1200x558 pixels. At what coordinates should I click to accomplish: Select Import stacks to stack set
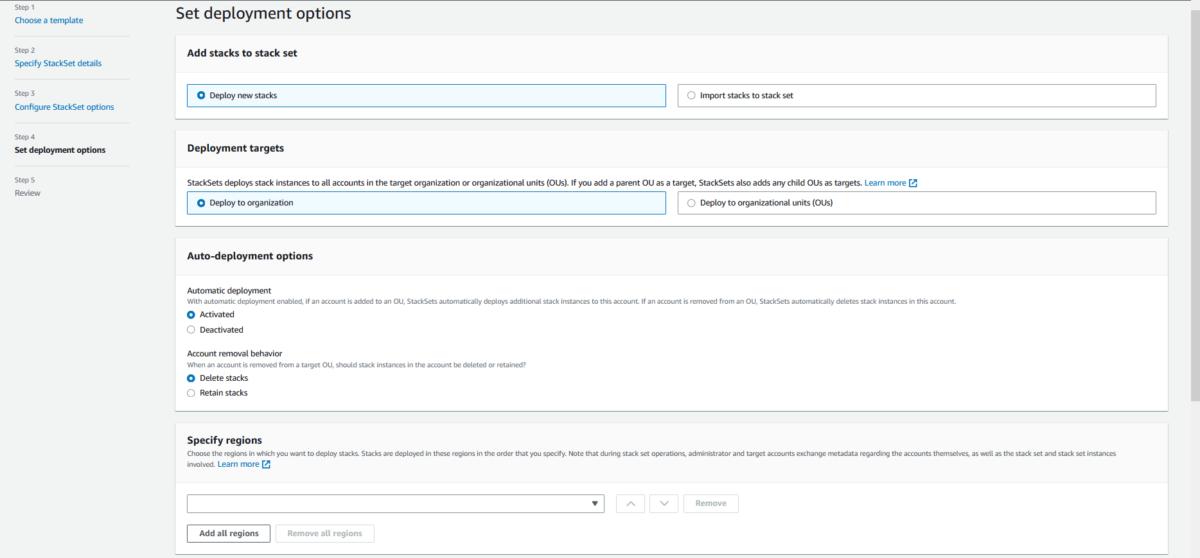pos(917,95)
